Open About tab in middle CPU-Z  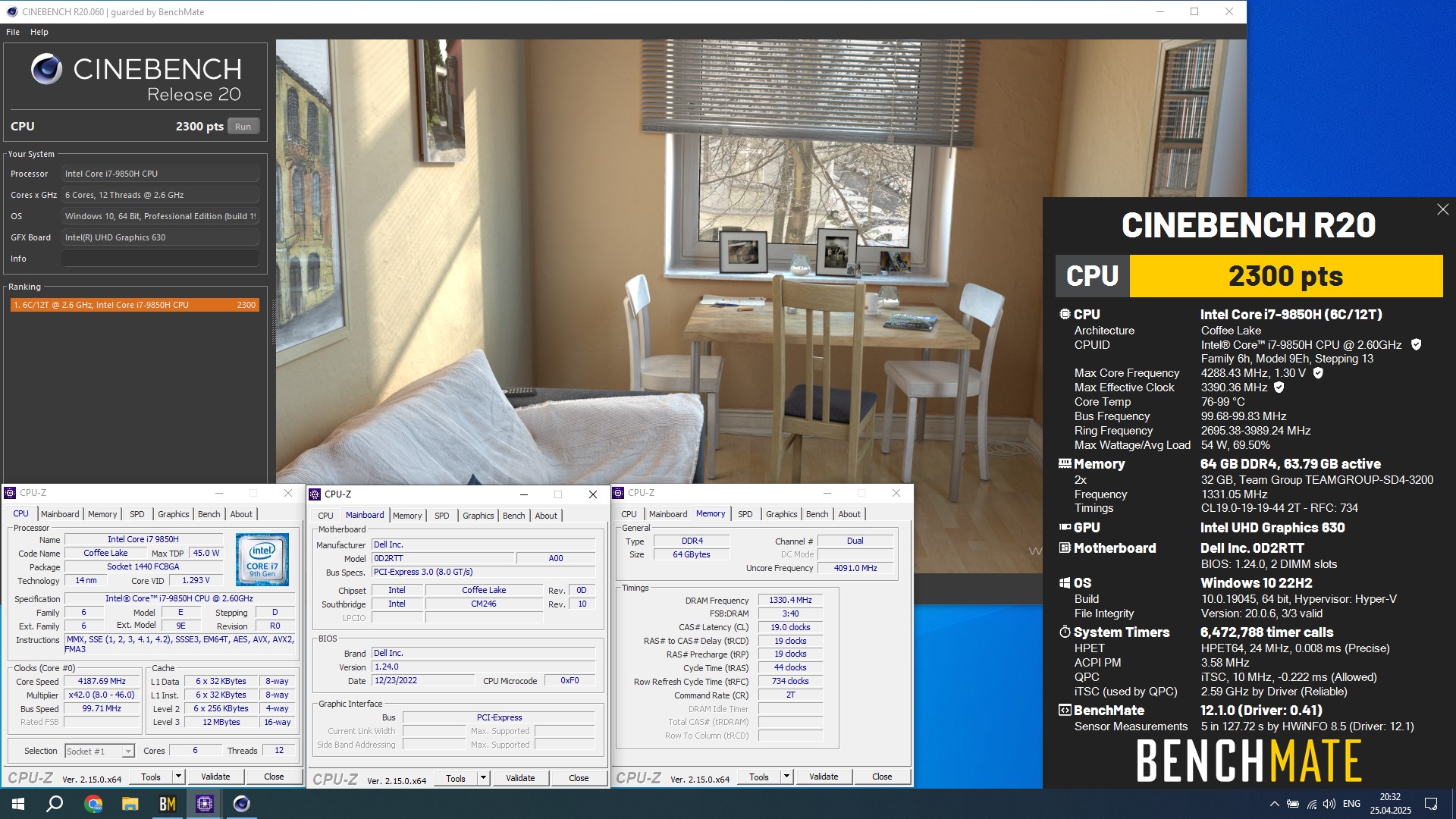[546, 516]
